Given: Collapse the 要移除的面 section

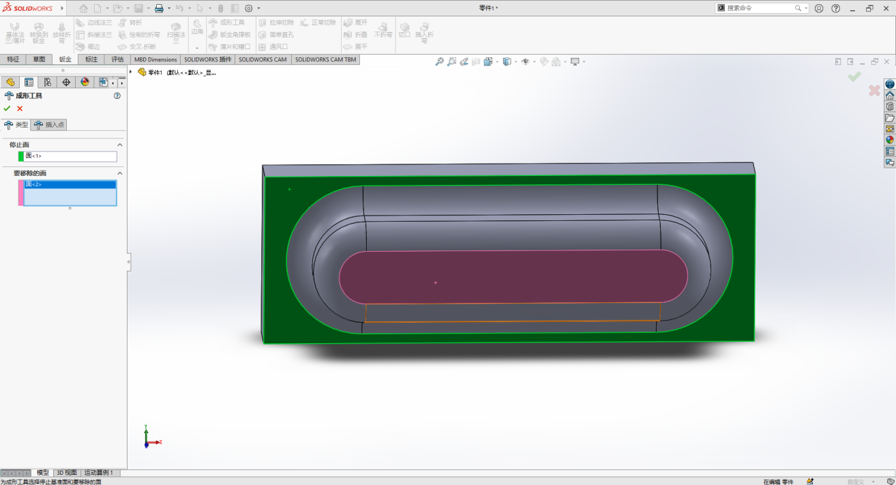Looking at the screenshot, I should [120, 173].
